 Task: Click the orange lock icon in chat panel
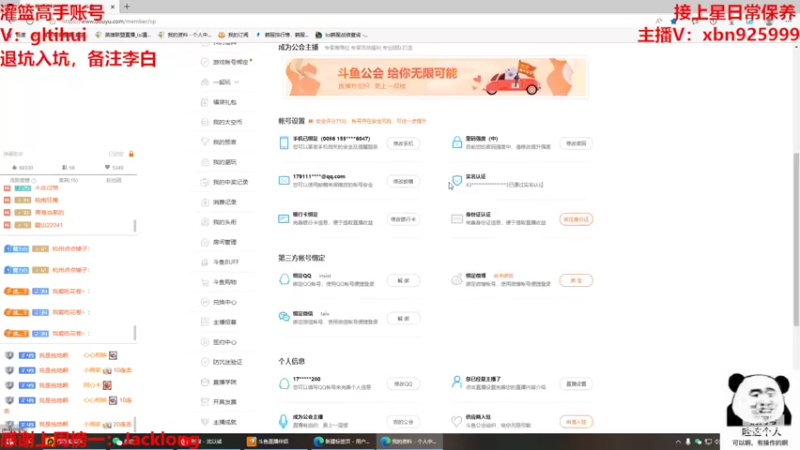131,154
